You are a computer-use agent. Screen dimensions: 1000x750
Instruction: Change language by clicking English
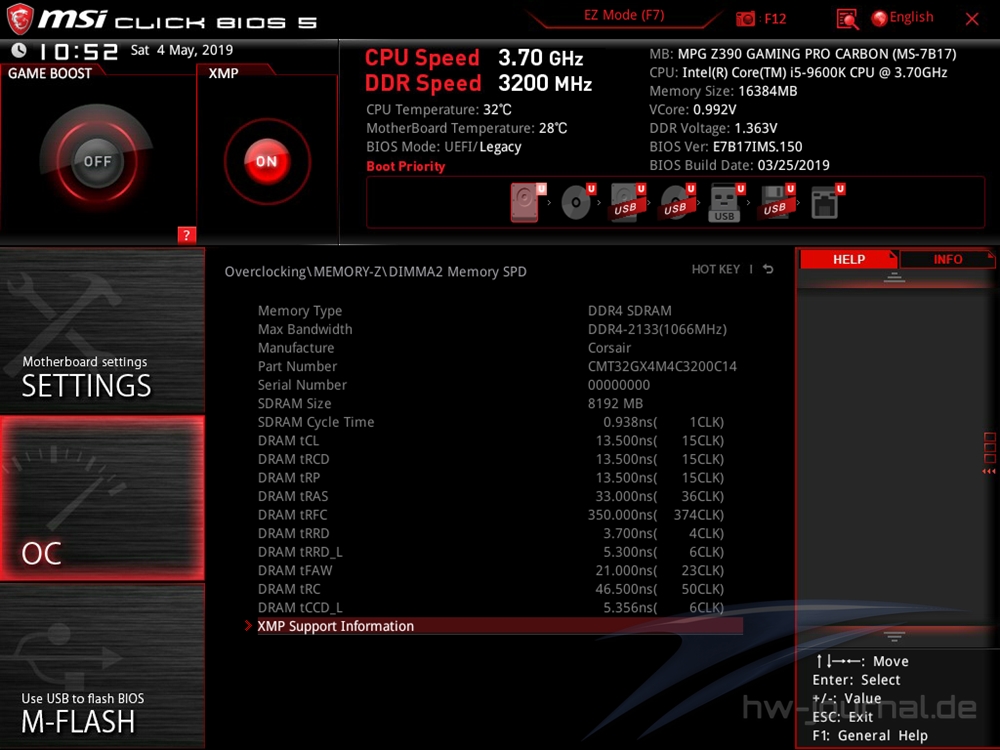(x=911, y=17)
